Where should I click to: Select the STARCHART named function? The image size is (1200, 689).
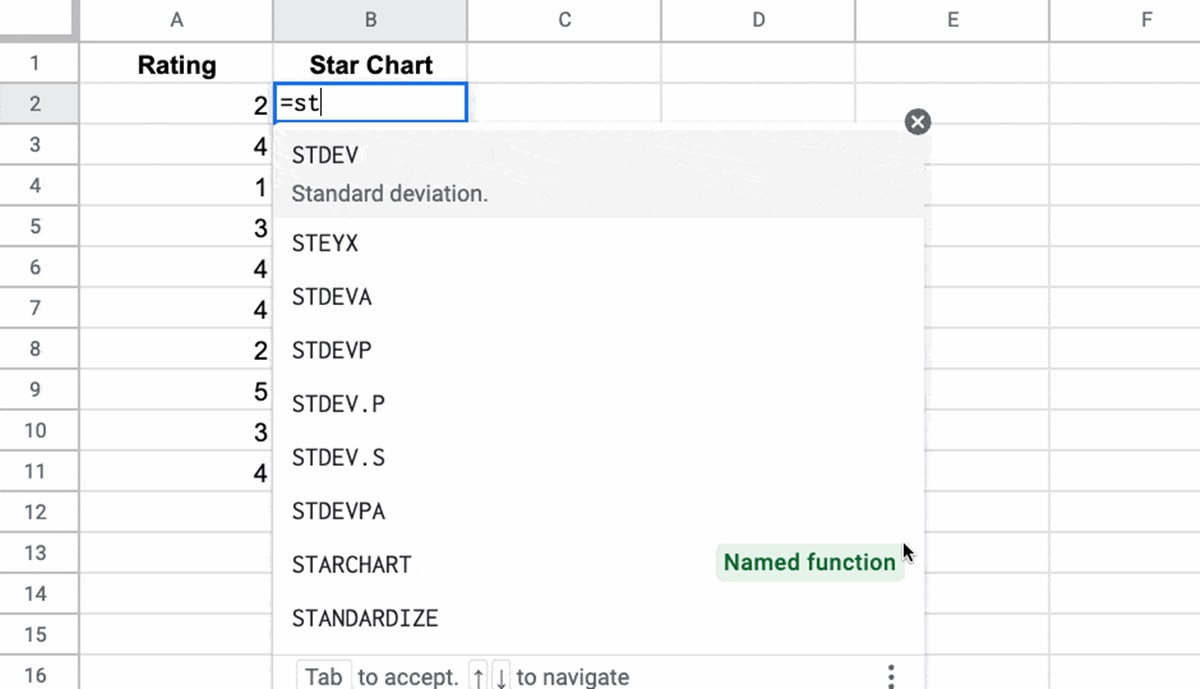(351, 564)
